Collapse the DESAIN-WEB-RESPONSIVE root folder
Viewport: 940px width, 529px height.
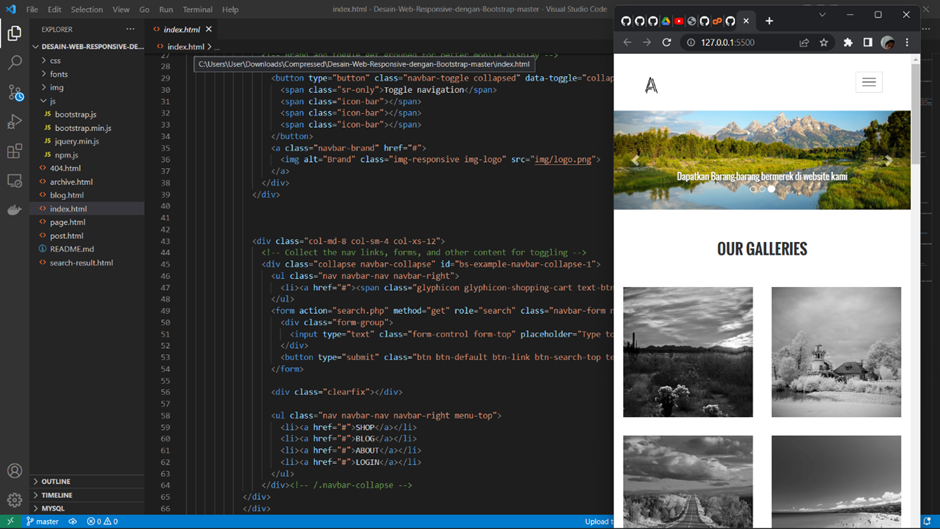coord(88,46)
